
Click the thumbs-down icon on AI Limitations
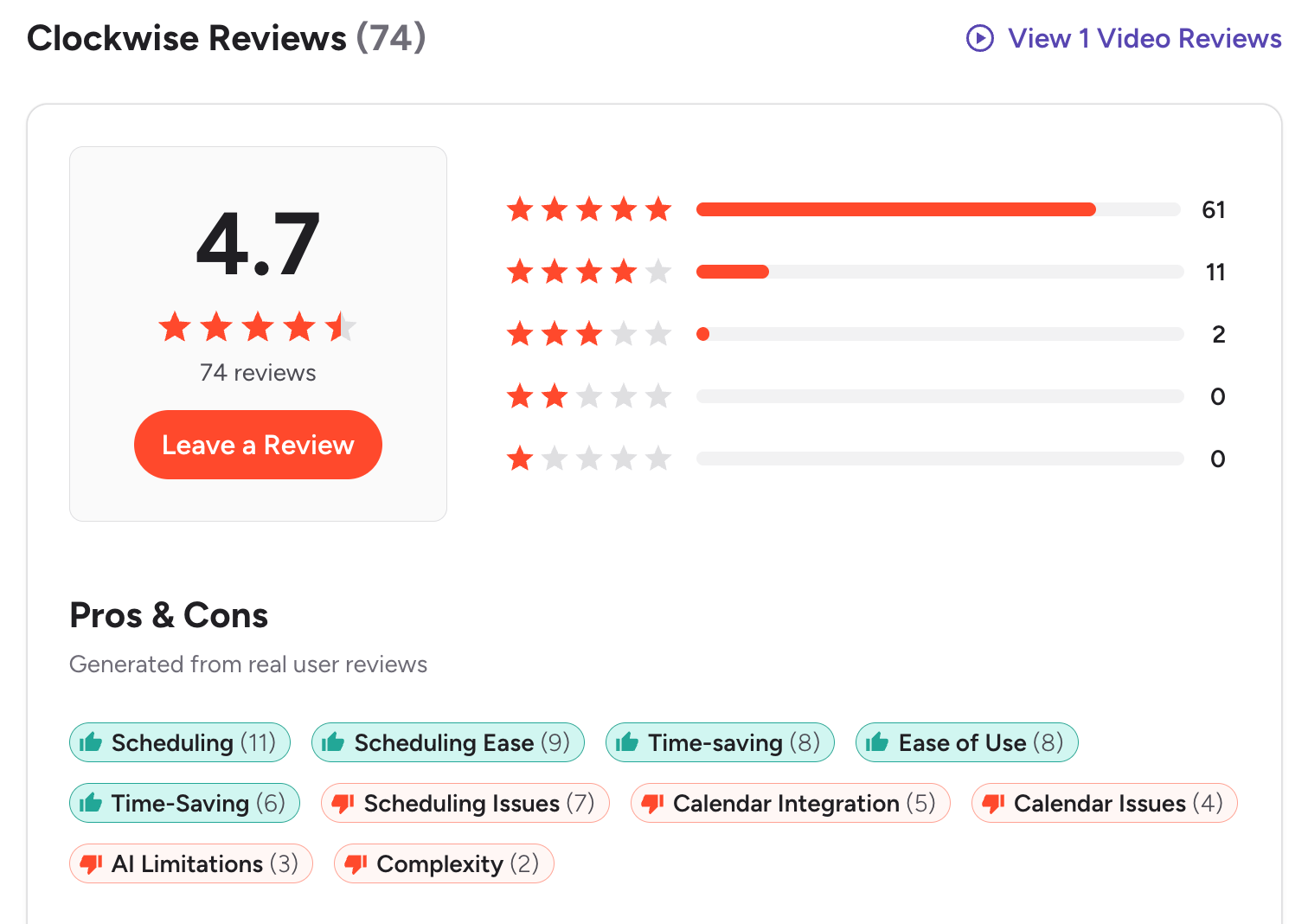(x=92, y=863)
